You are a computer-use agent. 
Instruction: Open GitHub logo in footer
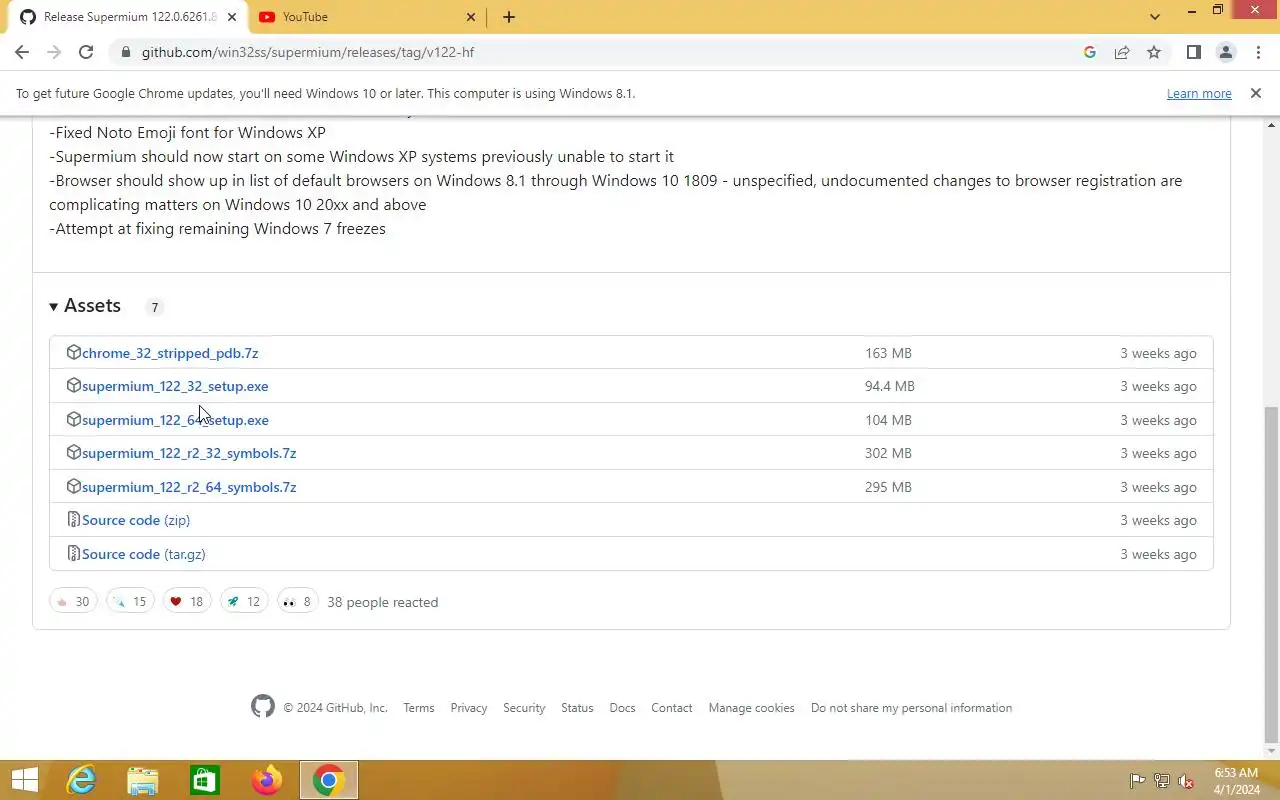[263, 707]
